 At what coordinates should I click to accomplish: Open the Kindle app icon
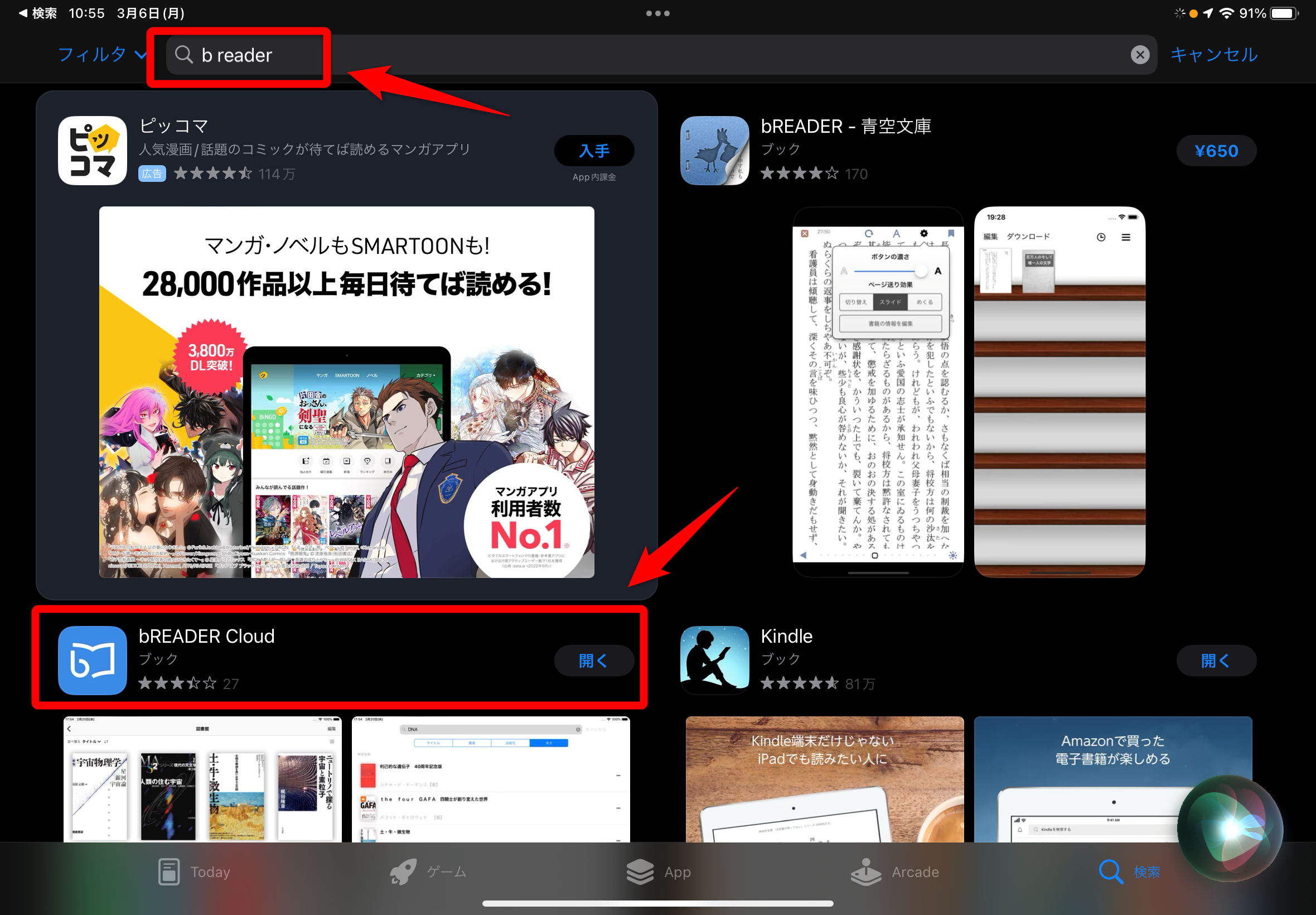pos(714,661)
